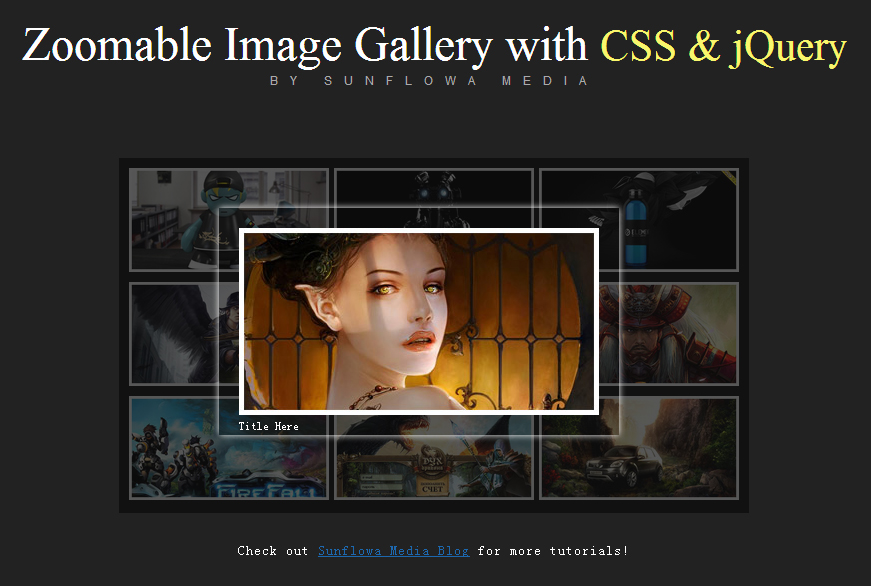This screenshot has height=586, width=871.
Task: Open the Sunflowa Media Blog link
Action: [x=393, y=550]
